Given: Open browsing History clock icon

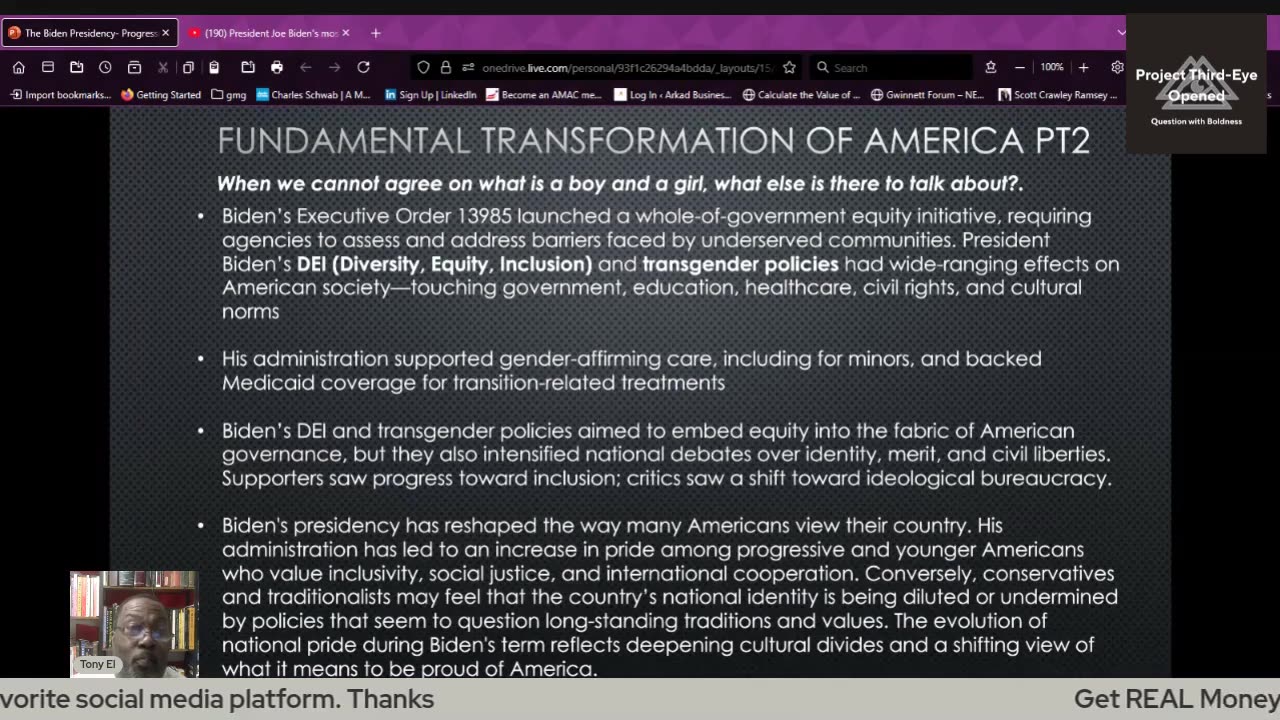Looking at the screenshot, I should pos(105,67).
